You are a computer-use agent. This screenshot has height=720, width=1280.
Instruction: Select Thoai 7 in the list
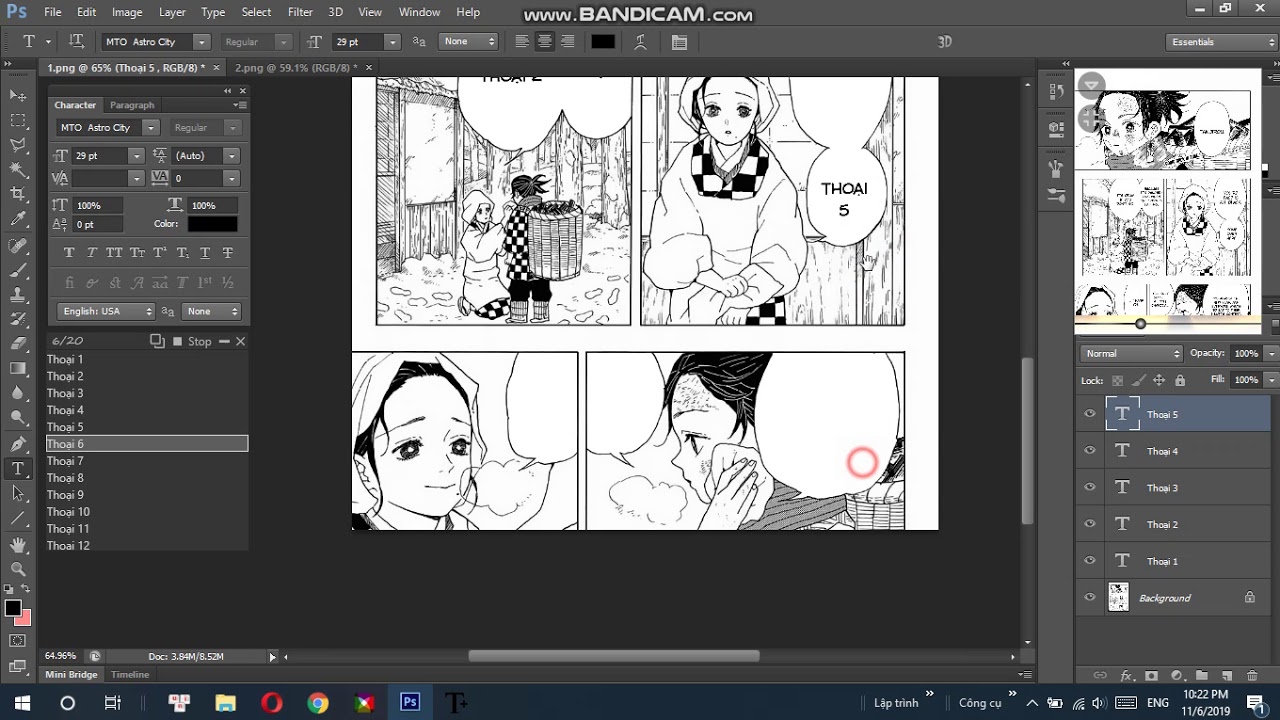click(x=147, y=461)
